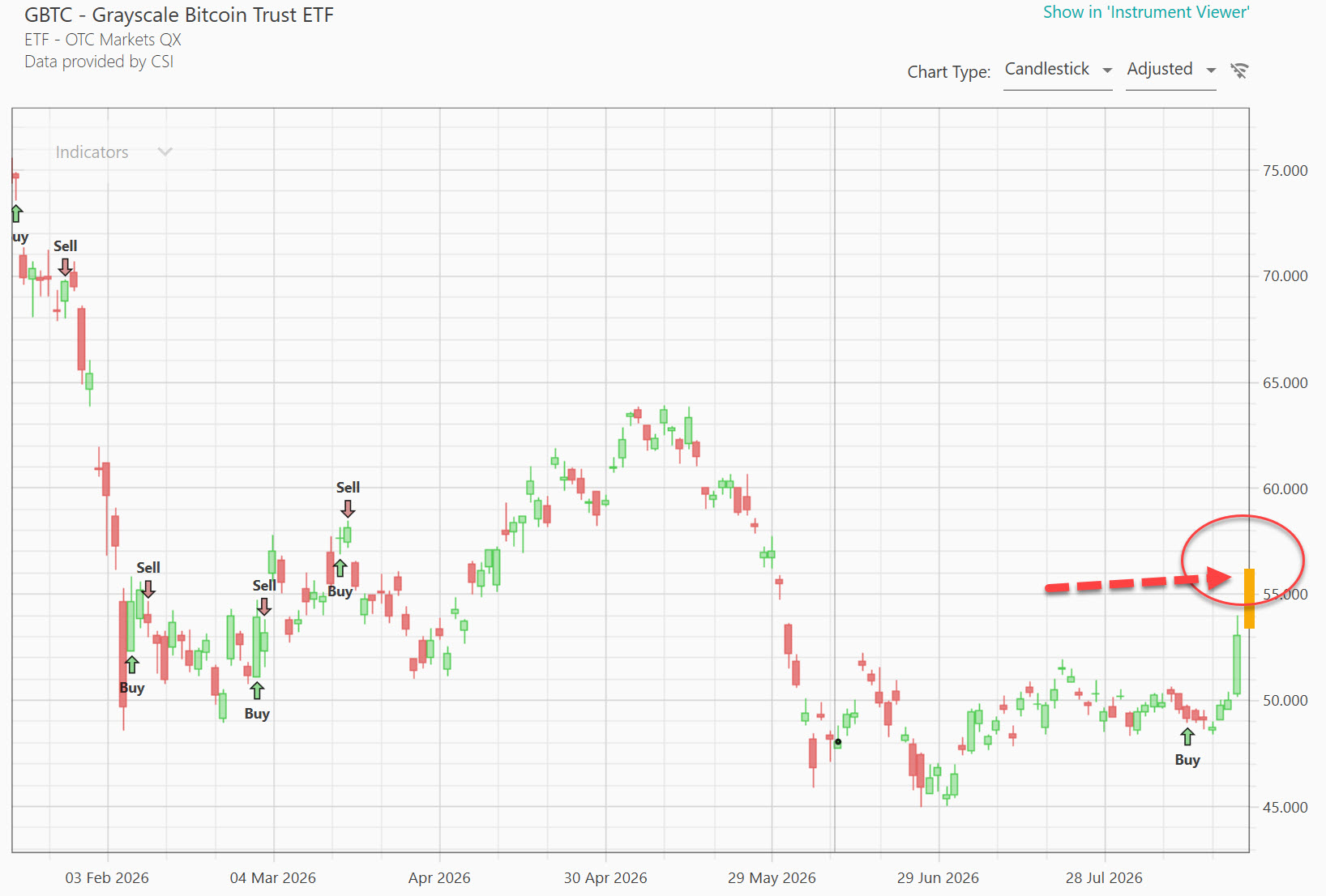The width and height of the screenshot is (1326, 896).
Task: Click the ETF - OTC Markets QX text
Action: [103, 40]
